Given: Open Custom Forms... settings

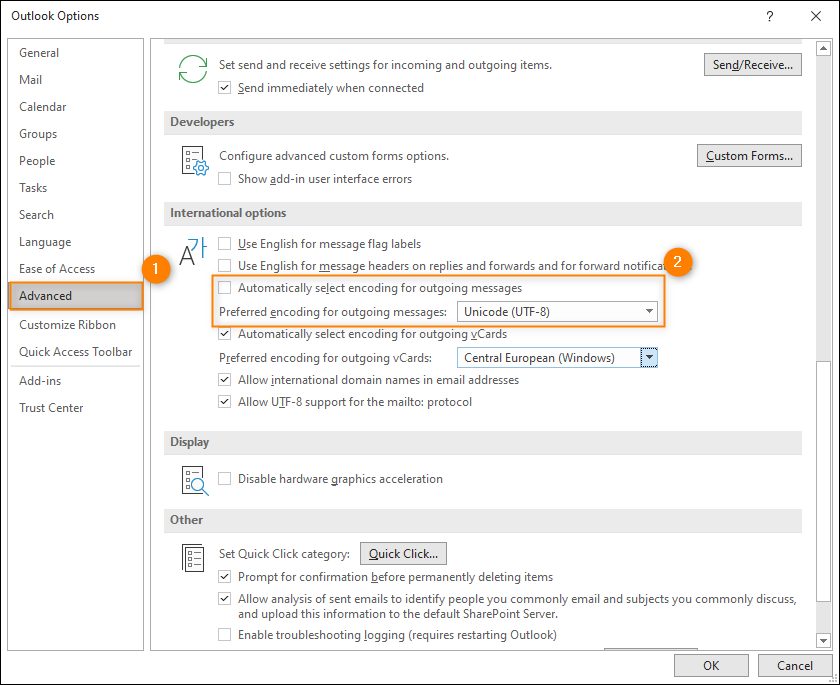Looking at the screenshot, I should [749, 156].
